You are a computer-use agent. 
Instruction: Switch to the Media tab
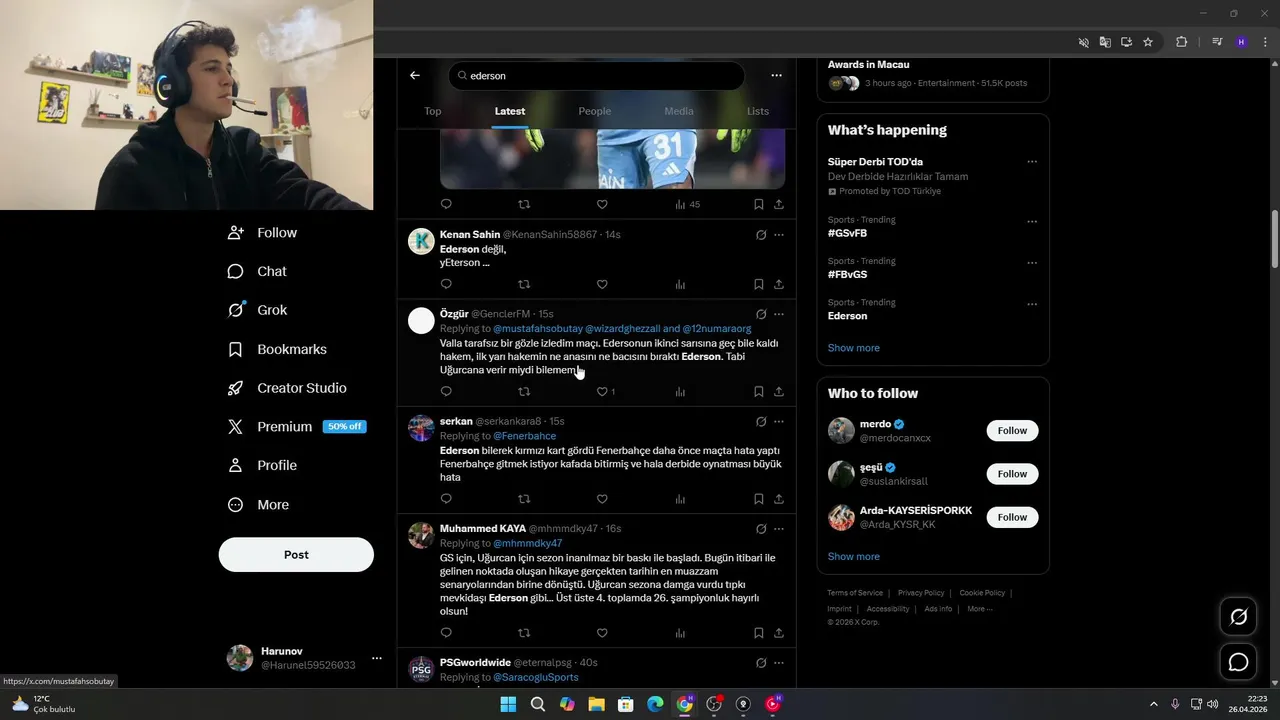(x=678, y=111)
